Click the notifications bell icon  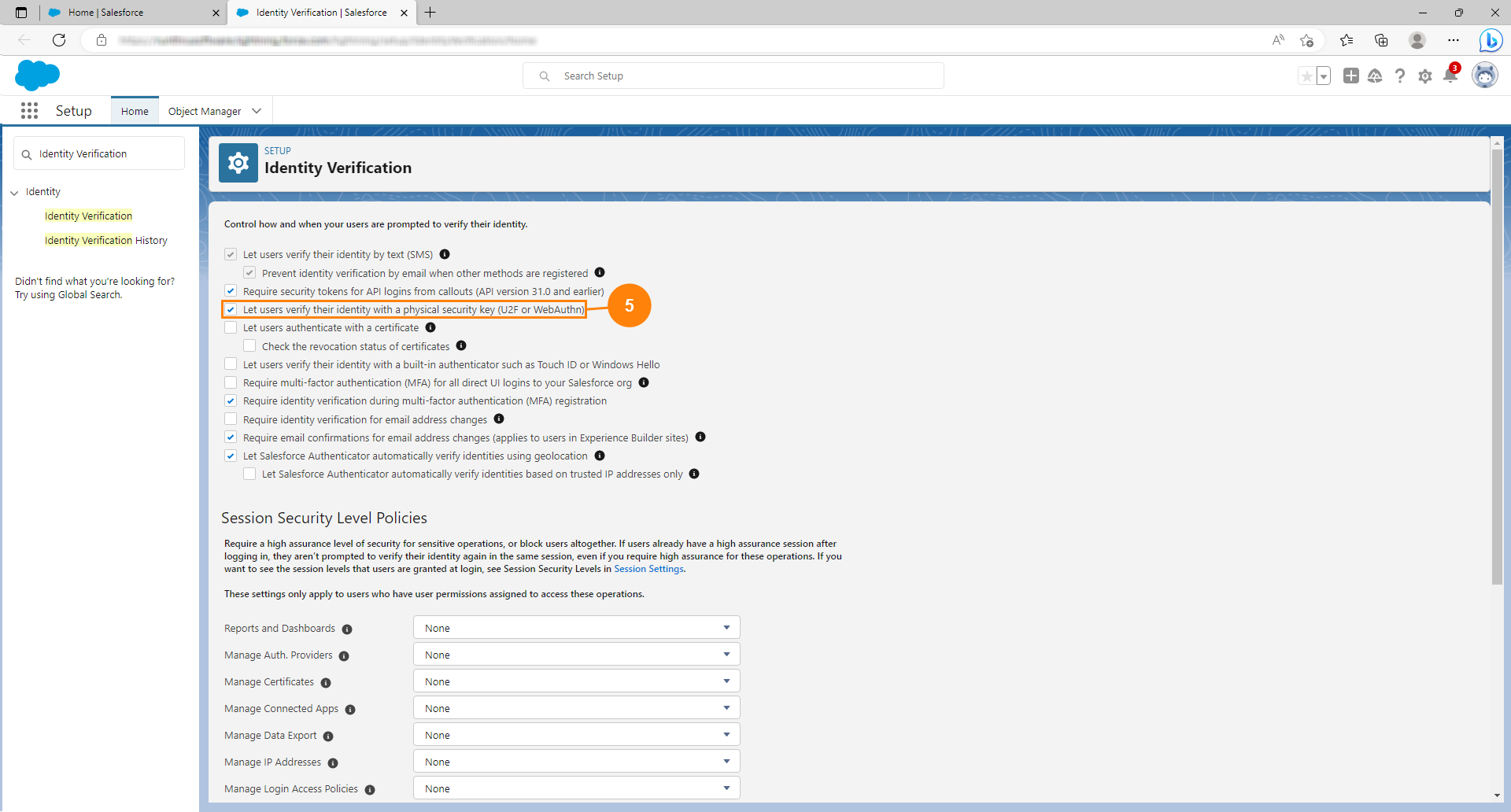1450,76
